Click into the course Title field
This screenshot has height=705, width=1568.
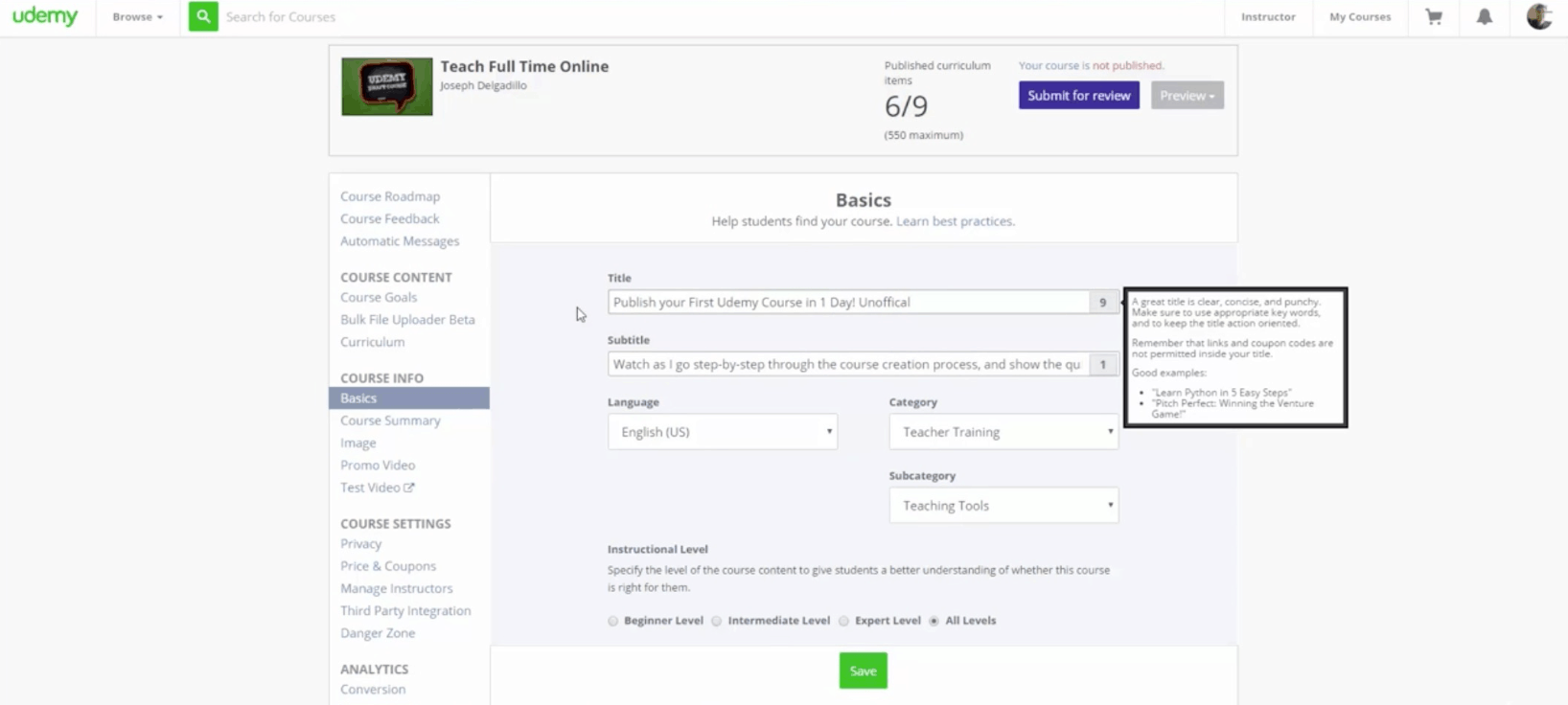point(848,303)
